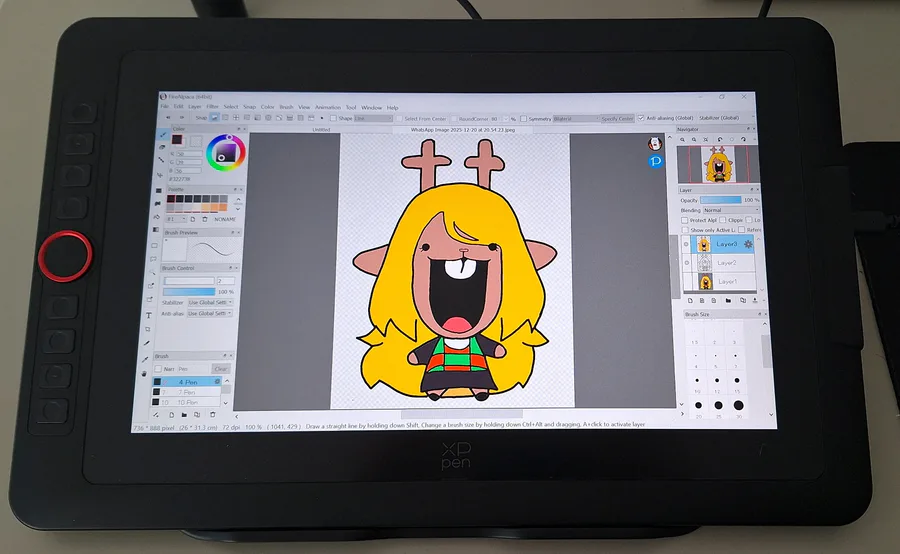Rotate the view right in the Navigator
The image size is (900, 554).
(743, 140)
